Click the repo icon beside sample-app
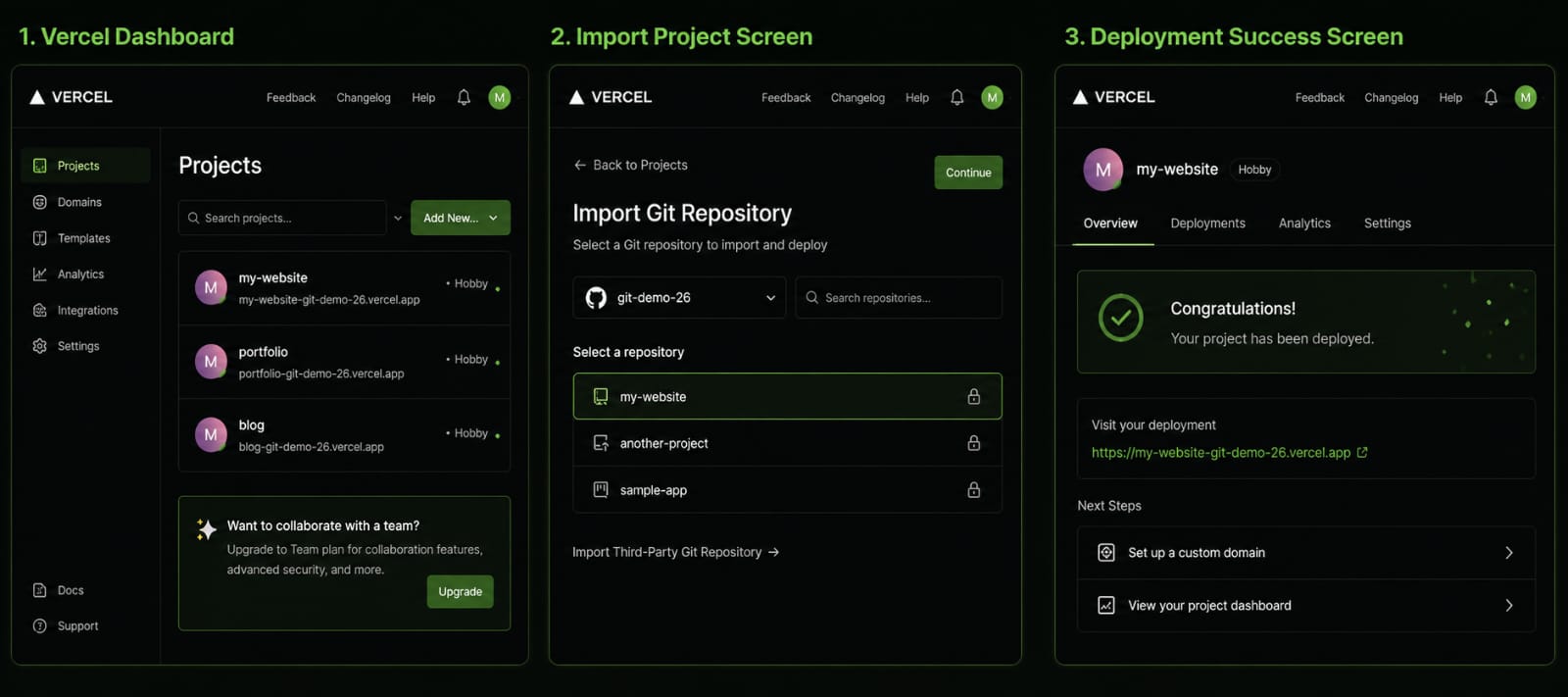The height and width of the screenshot is (697, 1568). pos(601,489)
